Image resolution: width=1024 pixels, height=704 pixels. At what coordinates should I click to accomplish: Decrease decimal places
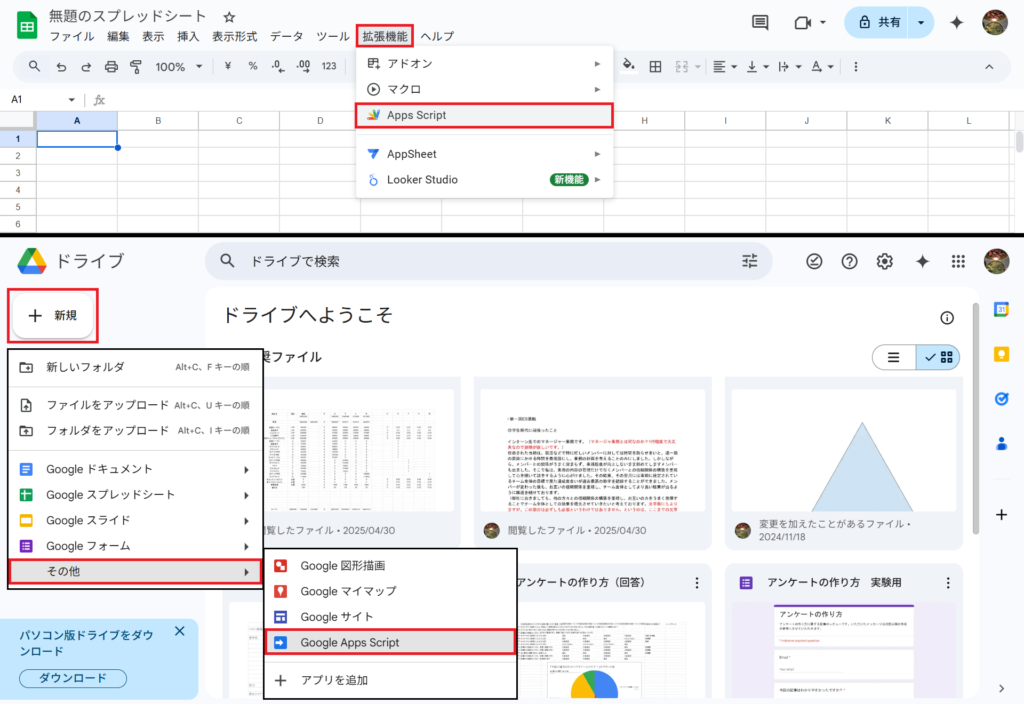click(x=278, y=66)
